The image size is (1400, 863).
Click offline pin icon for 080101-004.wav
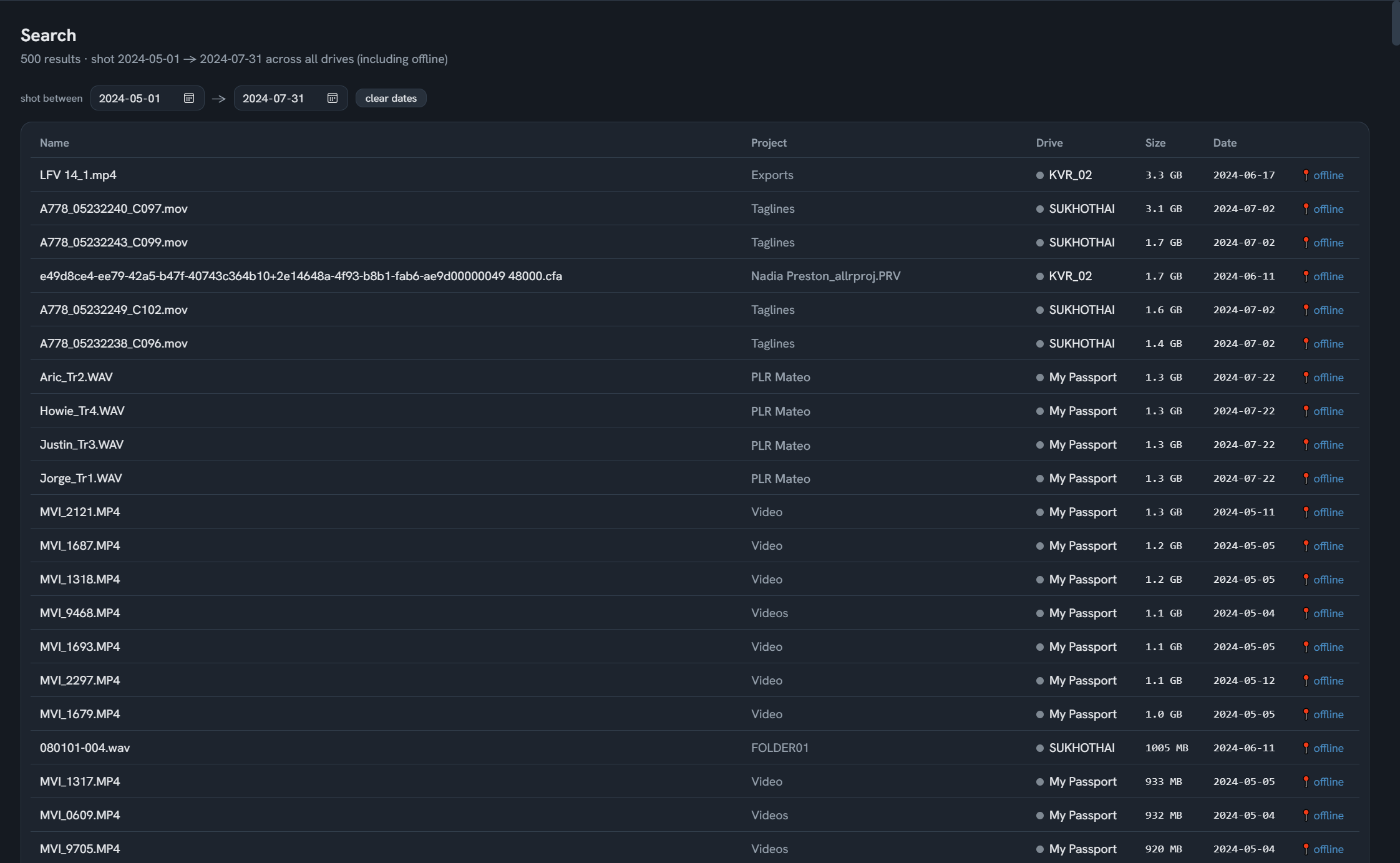pos(1306,748)
